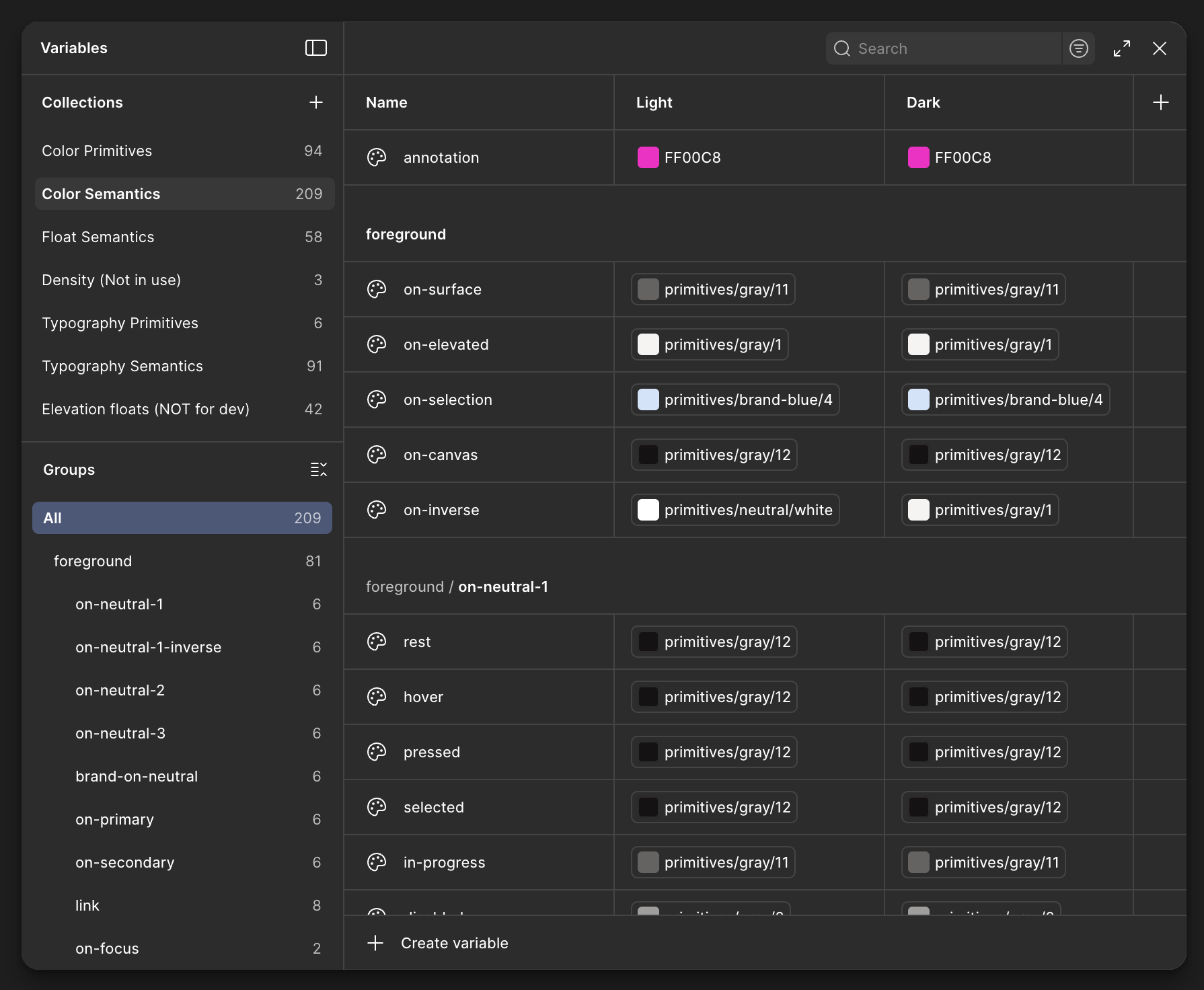The width and height of the screenshot is (1204, 990).
Task: Open the Typography Semantics collection
Action: coord(184,366)
